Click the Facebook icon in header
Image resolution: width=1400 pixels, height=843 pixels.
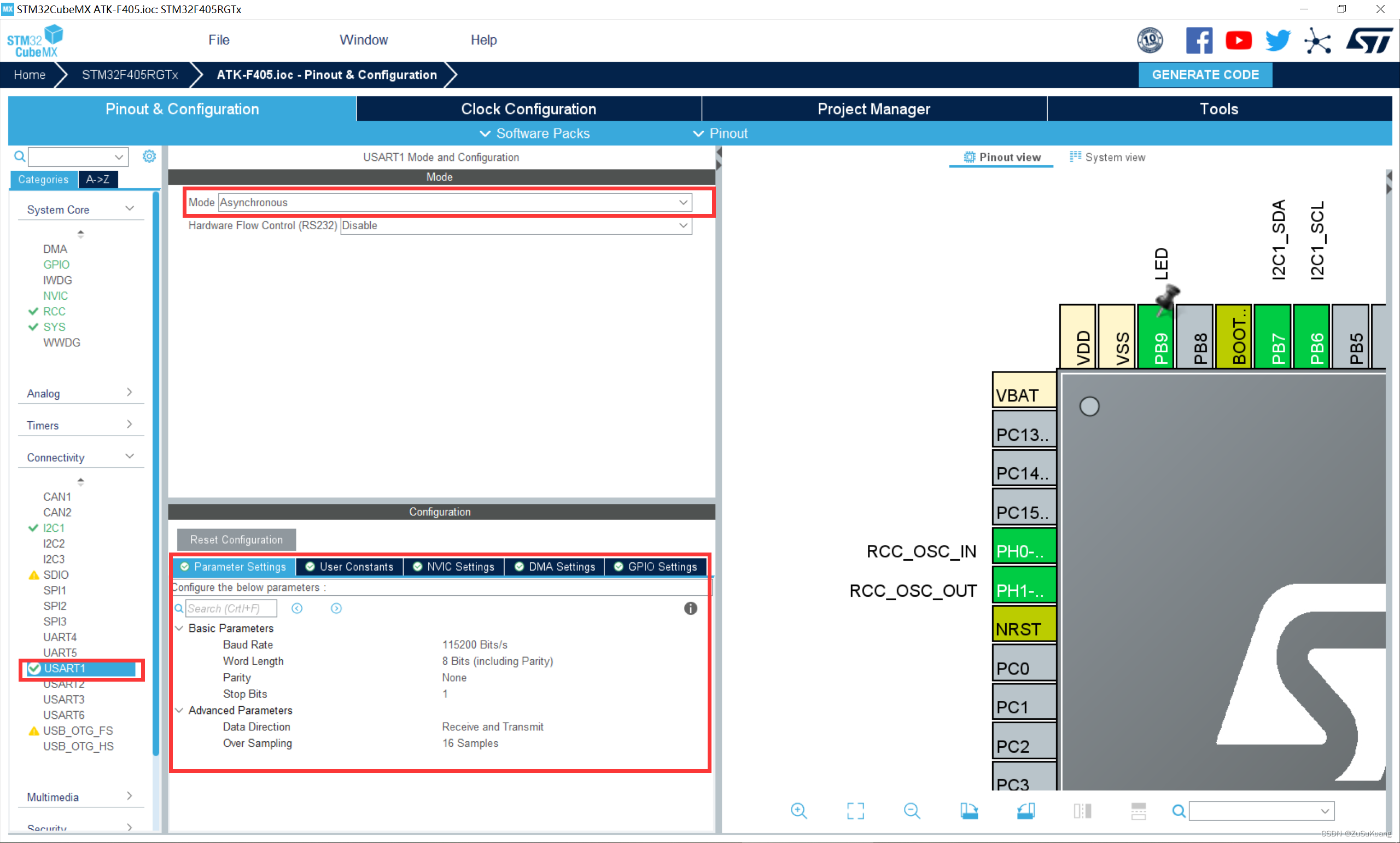(x=1199, y=41)
